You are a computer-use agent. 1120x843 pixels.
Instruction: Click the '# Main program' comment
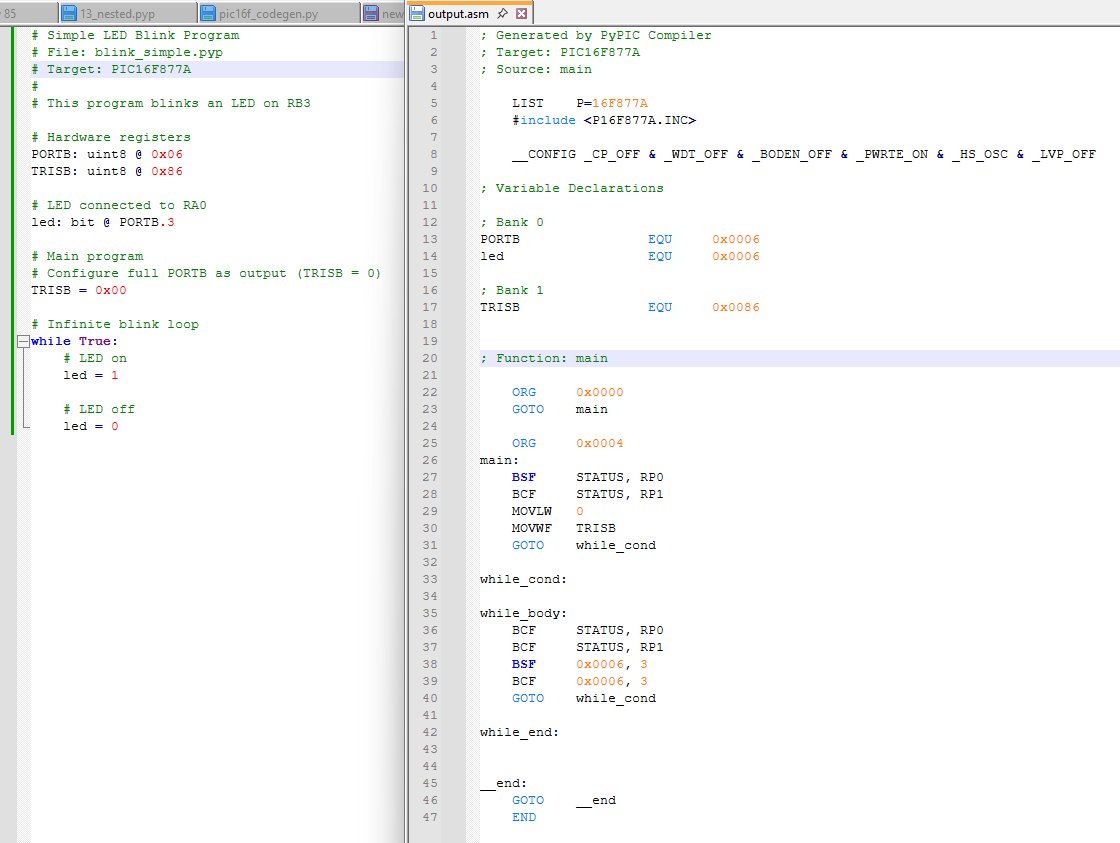point(87,256)
